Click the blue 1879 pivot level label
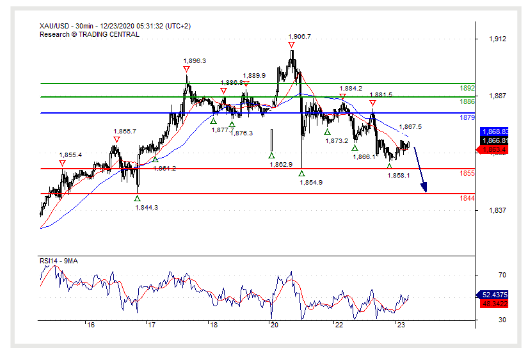 click(467, 118)
